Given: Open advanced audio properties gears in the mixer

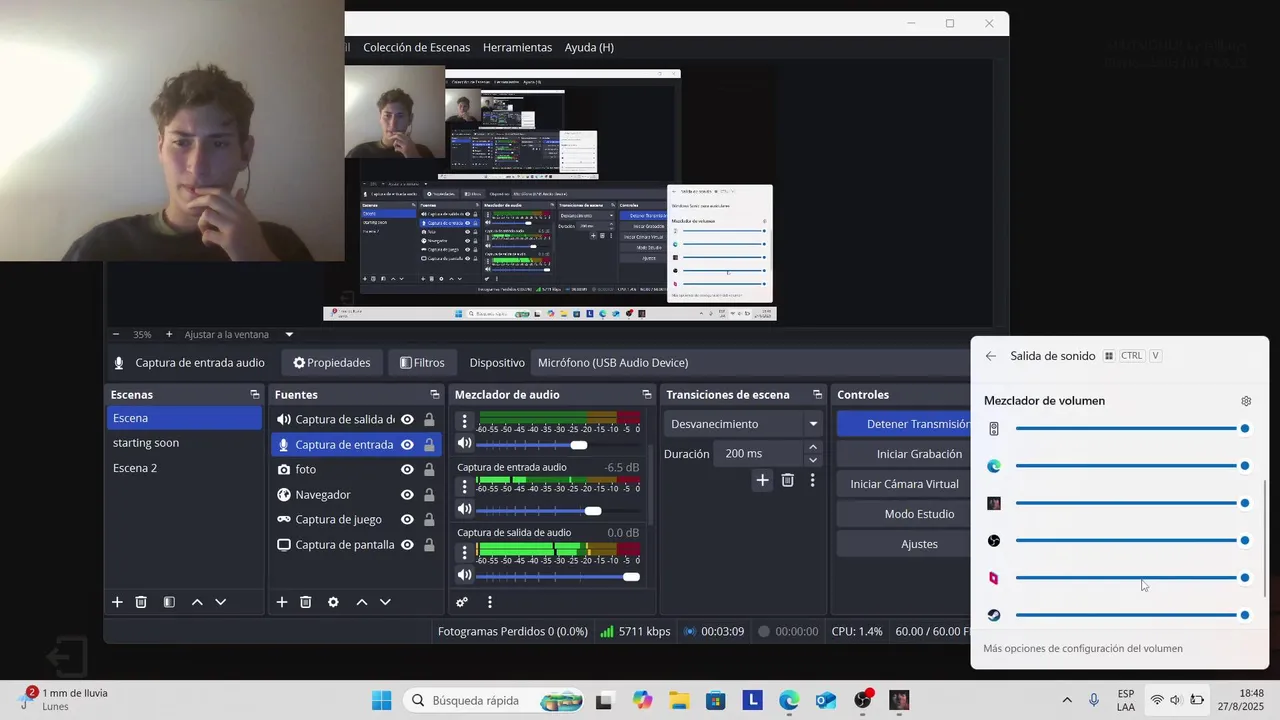Looking at the screenshot, I should [x=462, y=602].
